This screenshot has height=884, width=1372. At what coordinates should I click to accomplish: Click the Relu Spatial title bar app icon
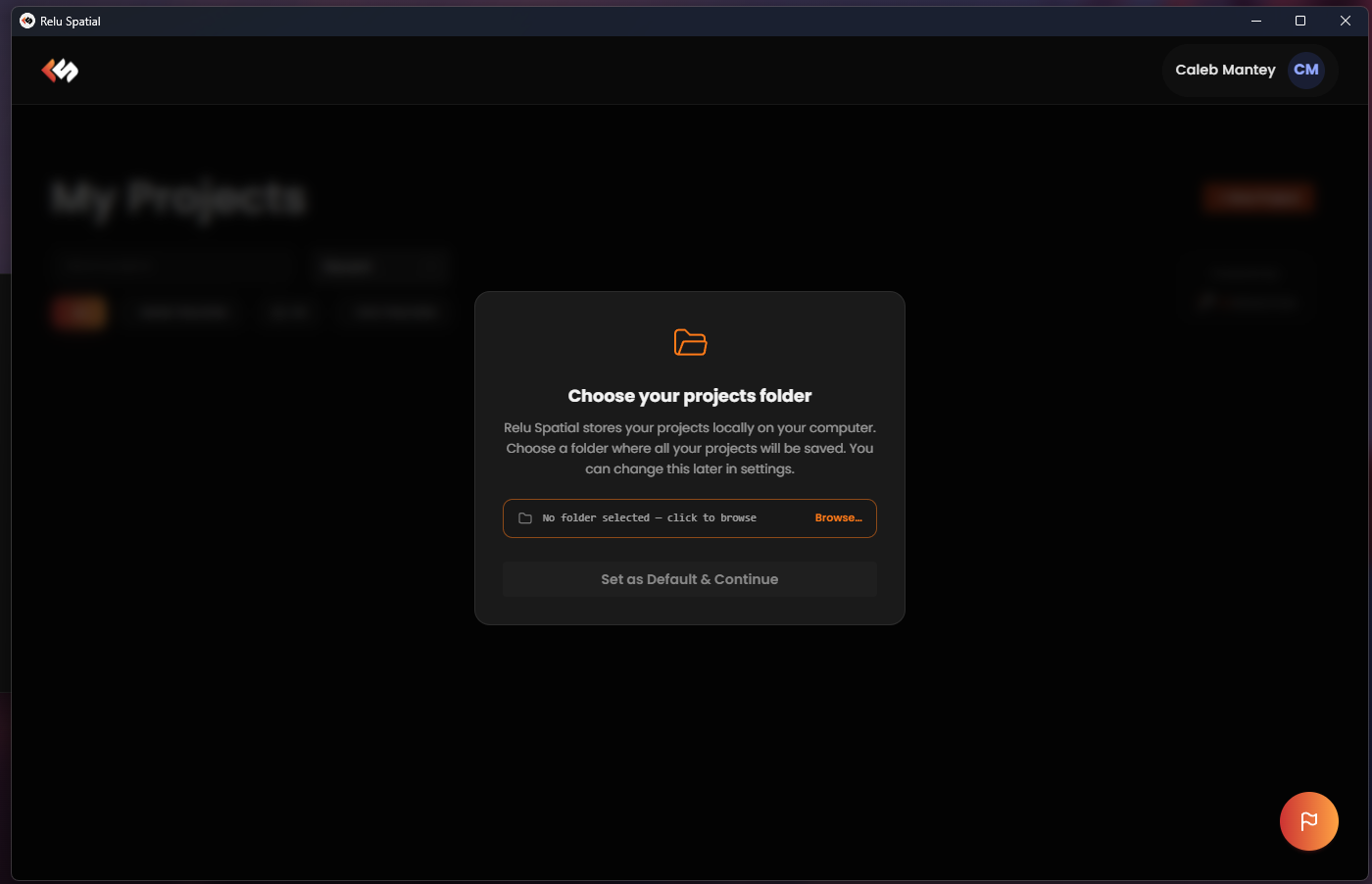tap(27, 21)
